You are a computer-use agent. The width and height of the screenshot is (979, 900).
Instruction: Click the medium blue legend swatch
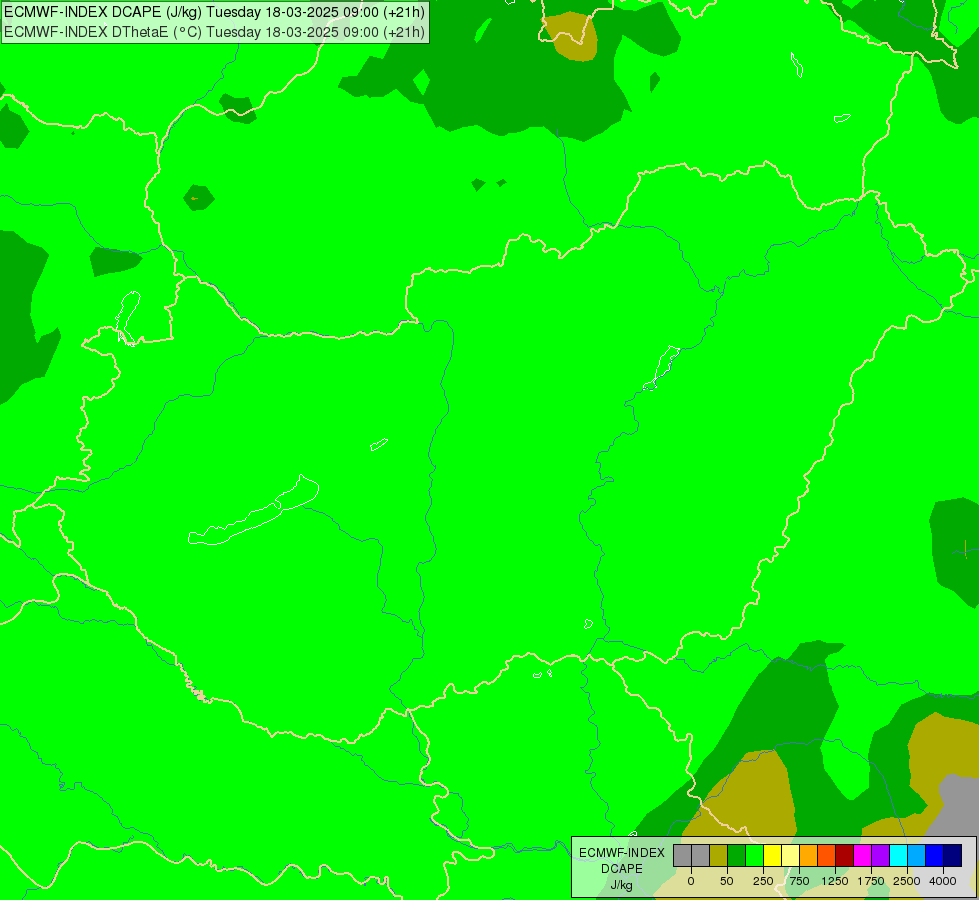click(935, 855)
